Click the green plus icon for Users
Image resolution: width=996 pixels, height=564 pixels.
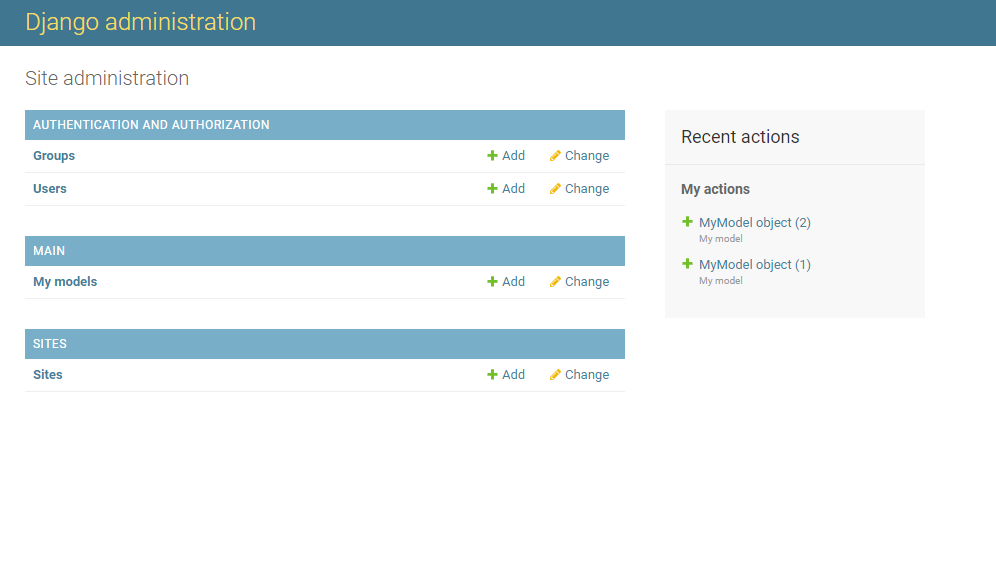(x=492, y=189)
